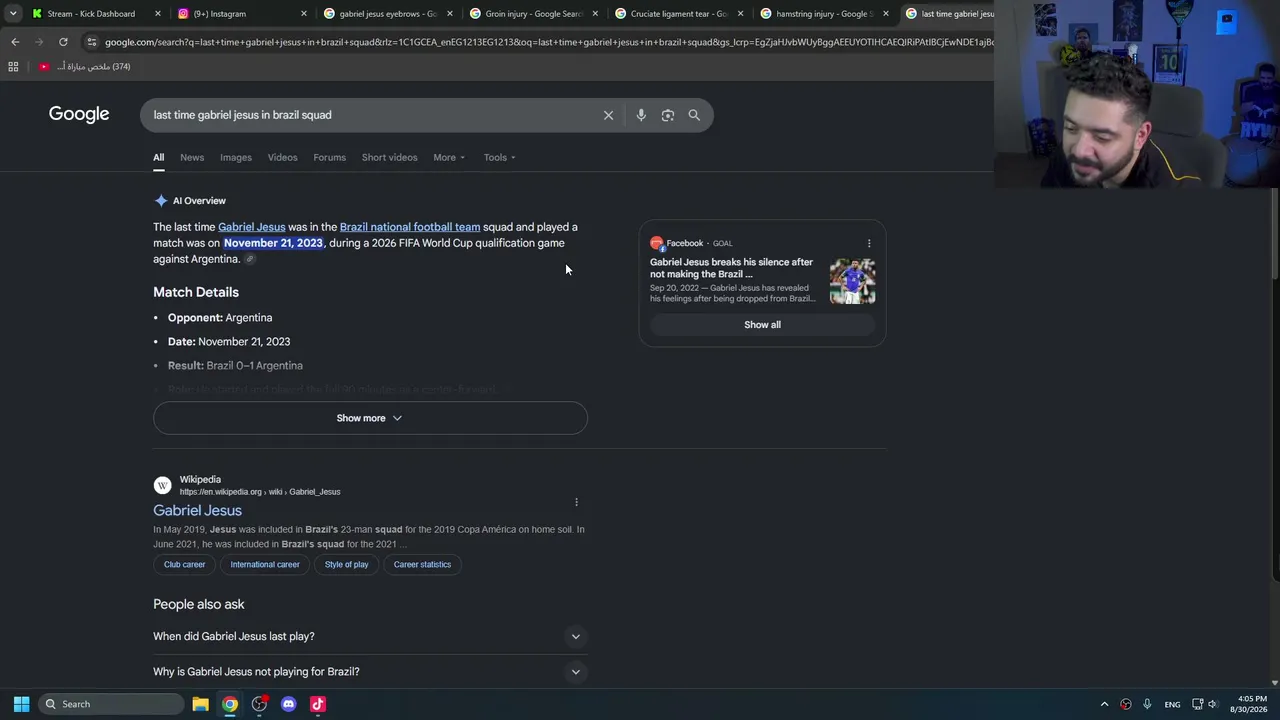This screenshot has height=720, width=1280.
Task: Click the ENG language indicator in the taskbar
Action: point(1172,704)
